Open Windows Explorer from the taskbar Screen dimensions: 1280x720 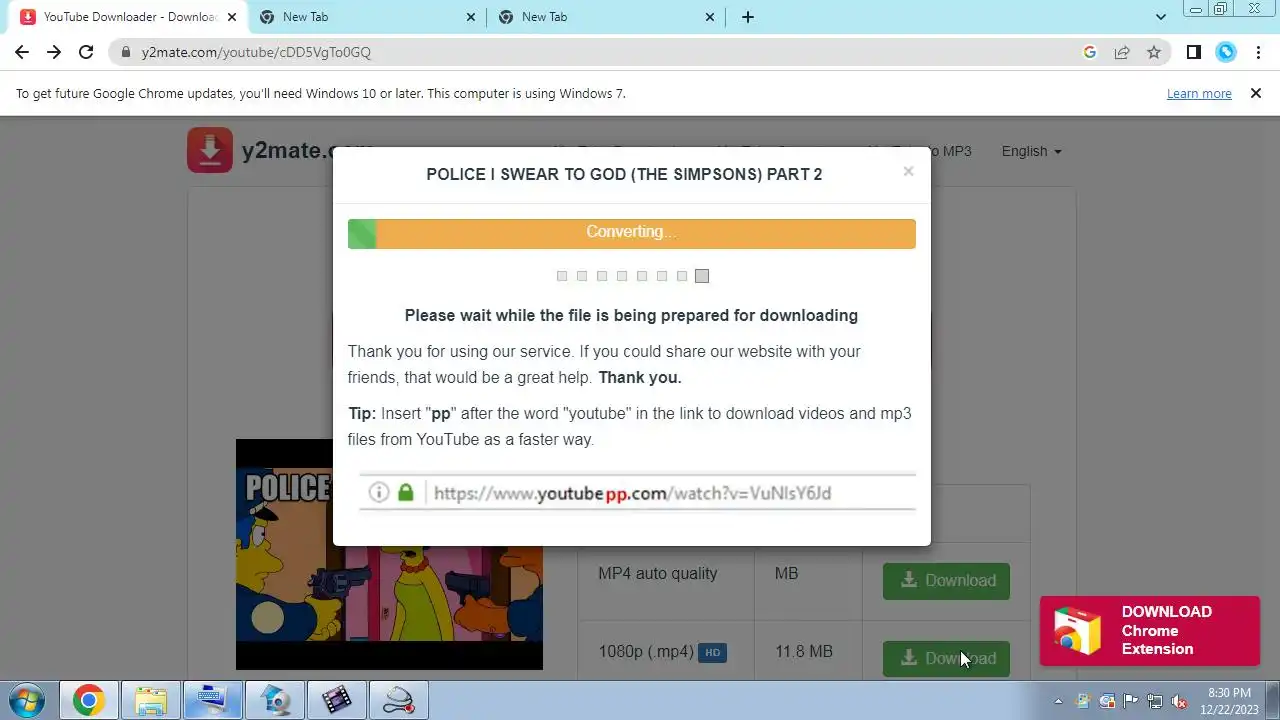tap(150, 700)
